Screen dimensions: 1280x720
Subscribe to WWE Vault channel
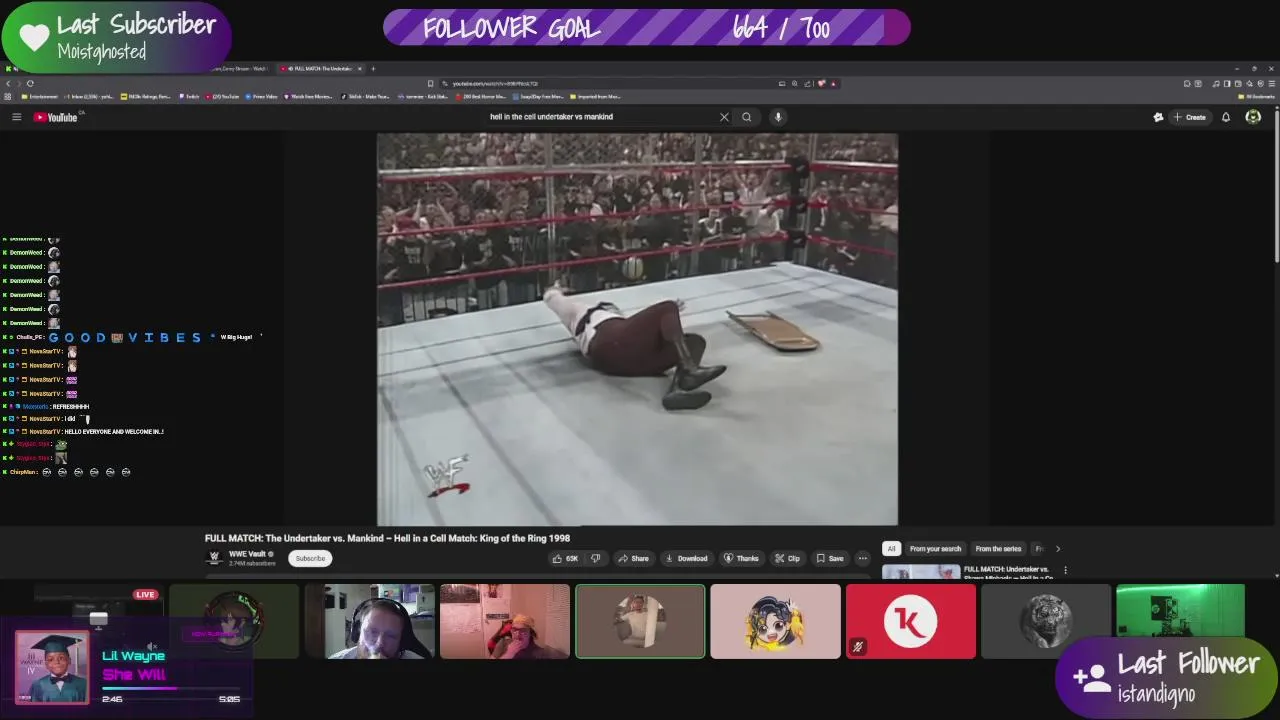(x=310, y=558)
